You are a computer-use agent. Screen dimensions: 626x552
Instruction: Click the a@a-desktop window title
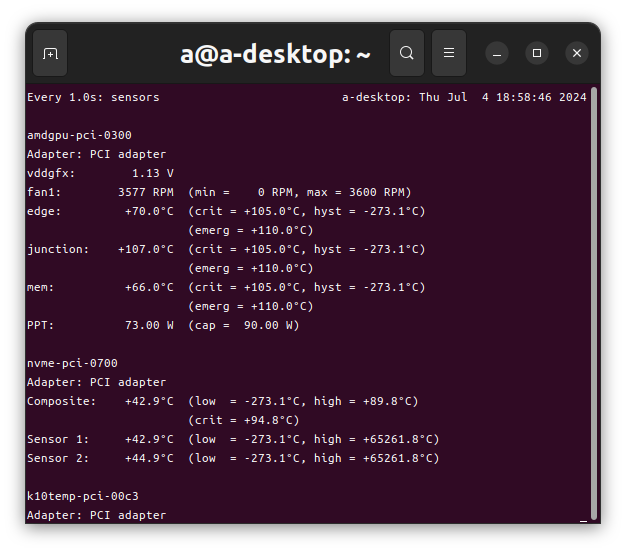coord(275,54)
